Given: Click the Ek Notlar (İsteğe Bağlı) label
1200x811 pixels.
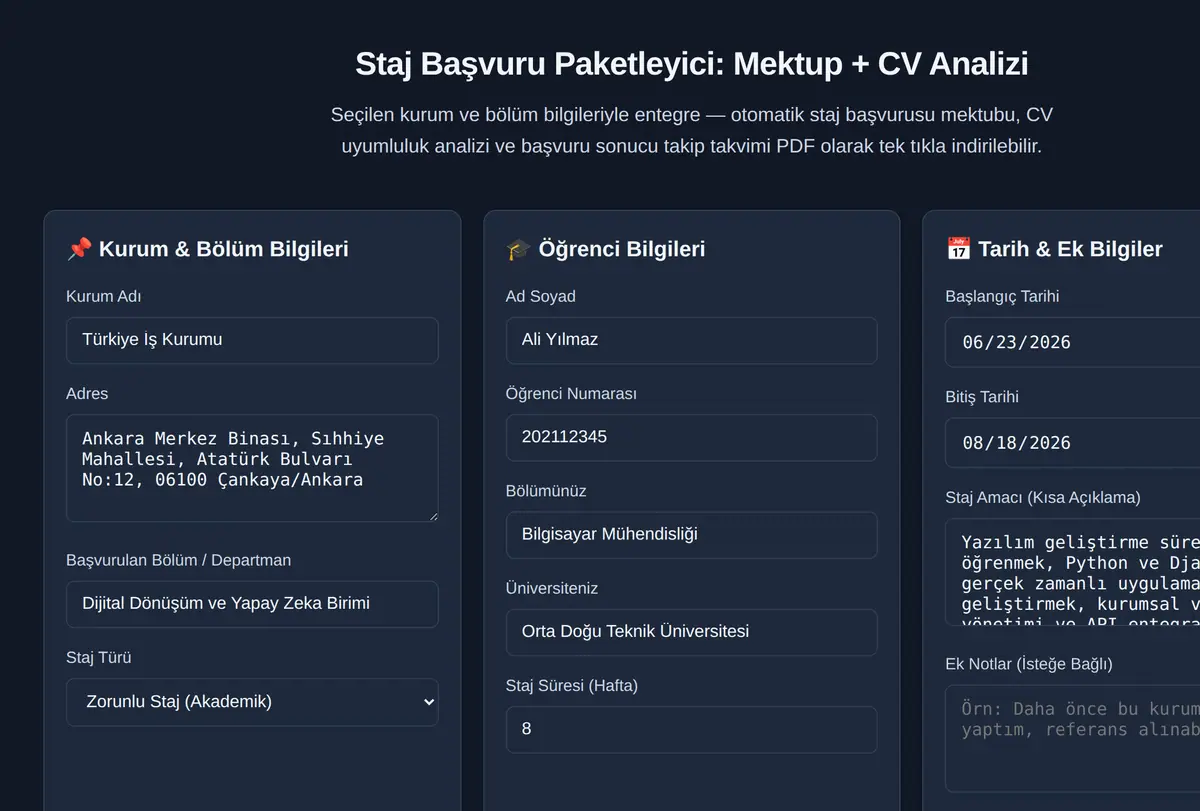Looking at the screenshot, I should point(1029,664).
